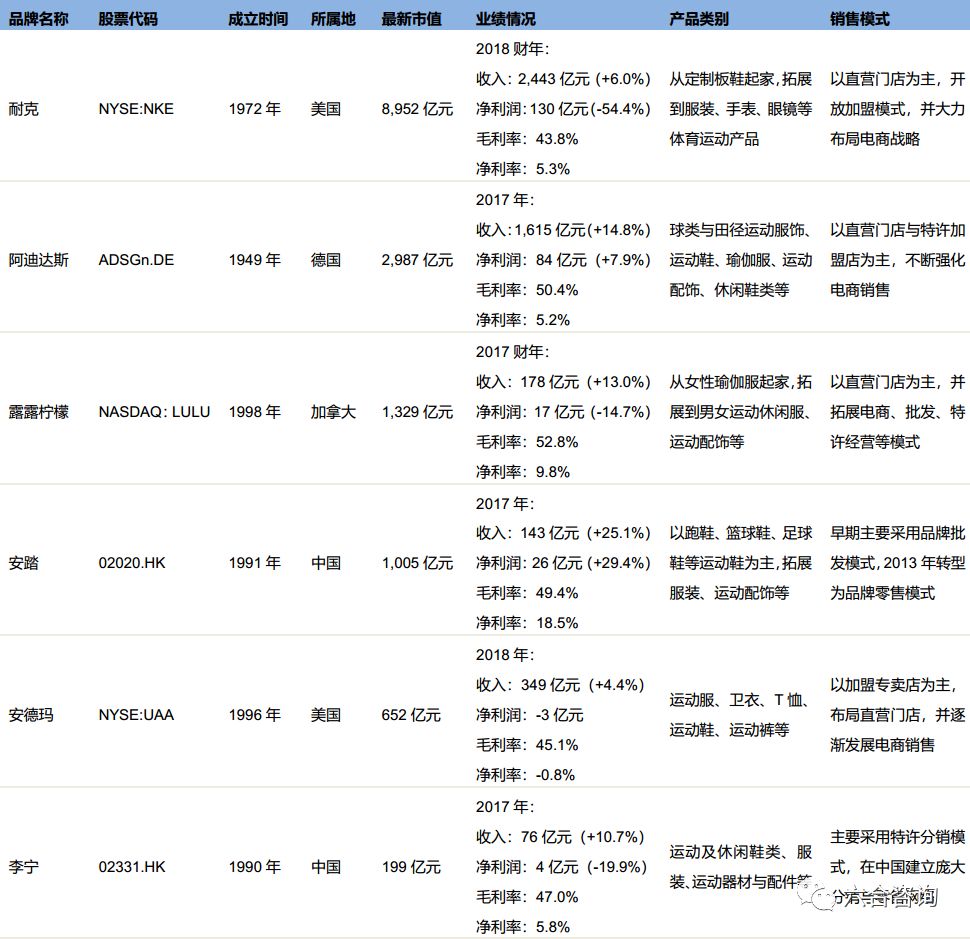Click the stock code NYSE:NKE
The image size is (970, 939).
tap(136, 109)
